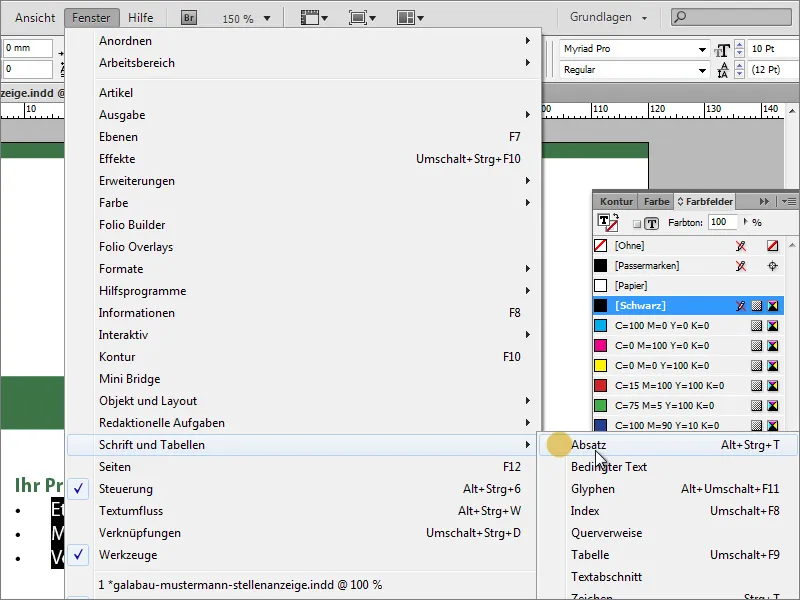Click the search field magnifier icon

coord(680,17)
